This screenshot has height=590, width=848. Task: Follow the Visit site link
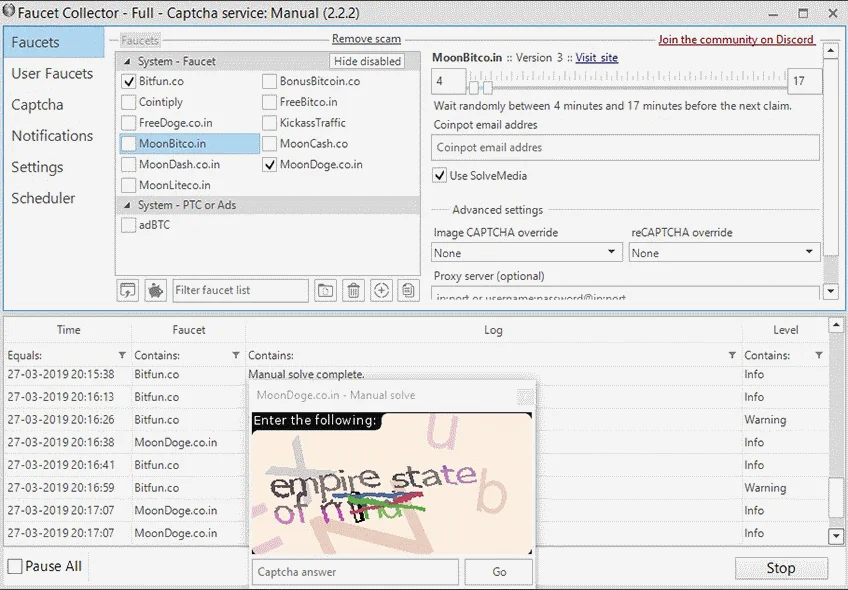597,58
